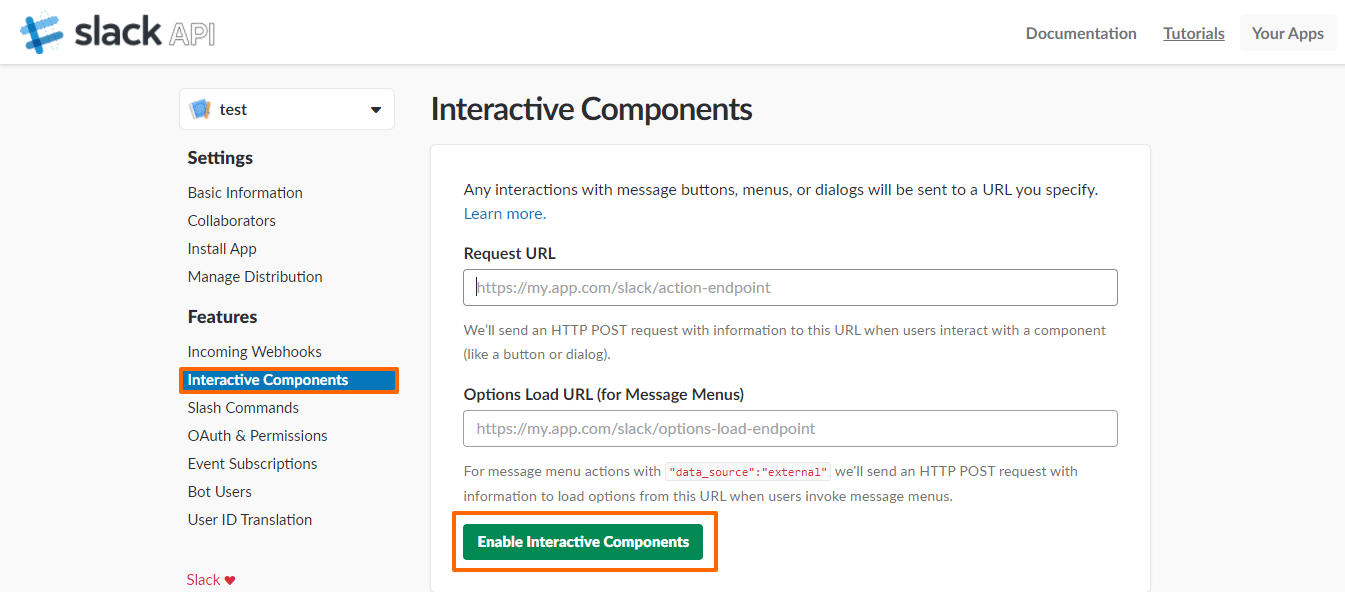This screenshot has height=592, width=1345.
Task: Click the test app icon
Action: [x=200, y=109]
